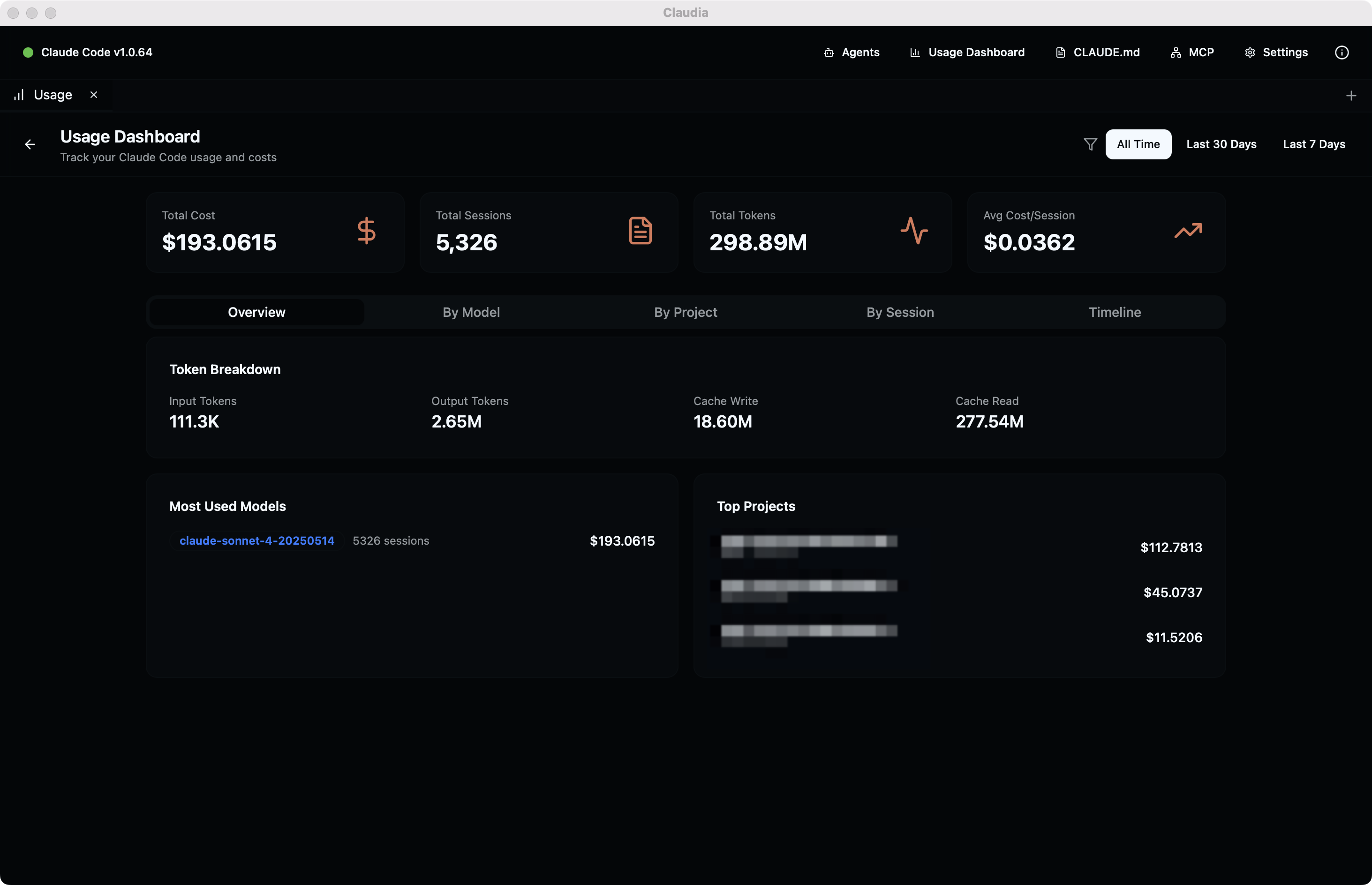Viewport: 1372px width, 885px height.
Task: Click the Input Tokens value 111.3K
Action: pyautogui.click(x=194, y=422)
